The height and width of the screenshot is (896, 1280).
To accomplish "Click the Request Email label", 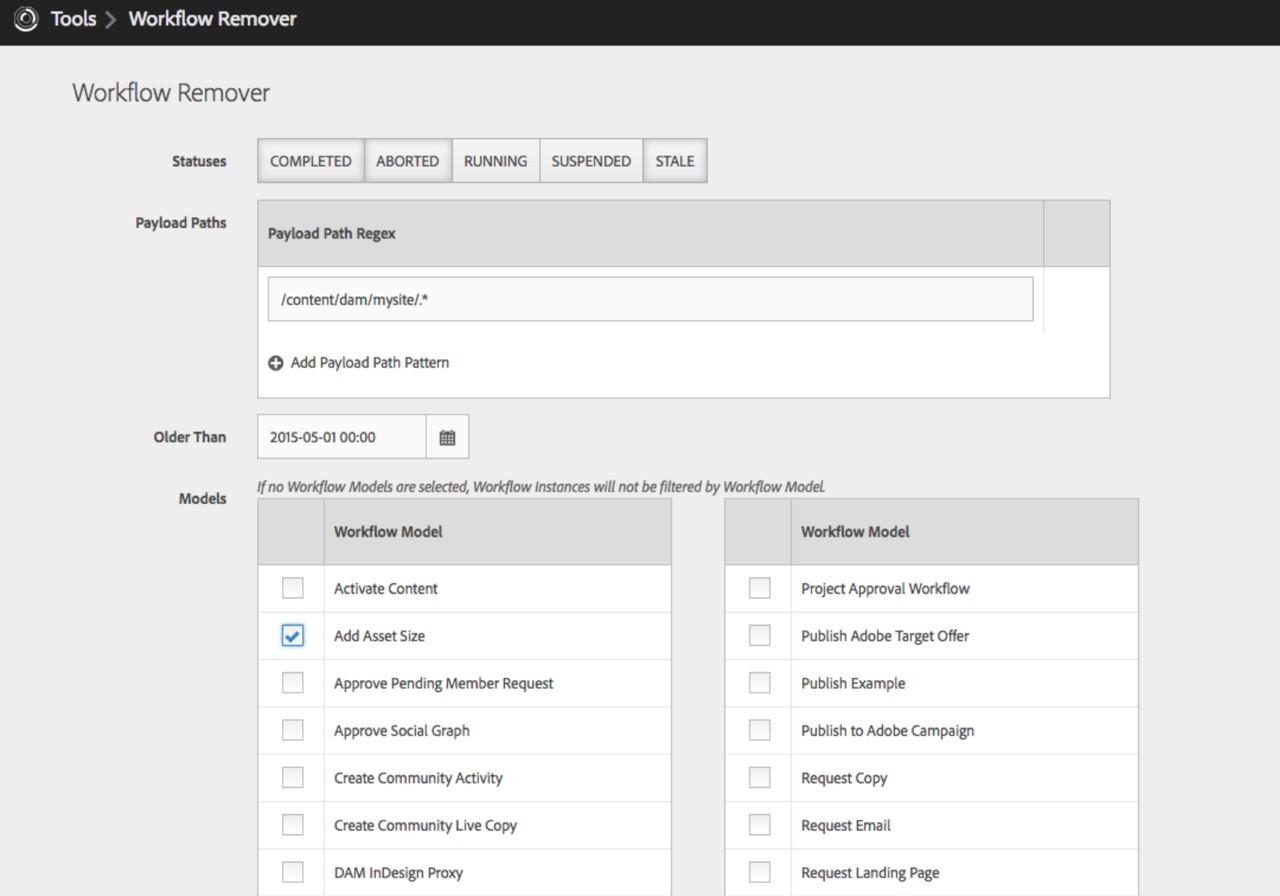I will point(846,825).
